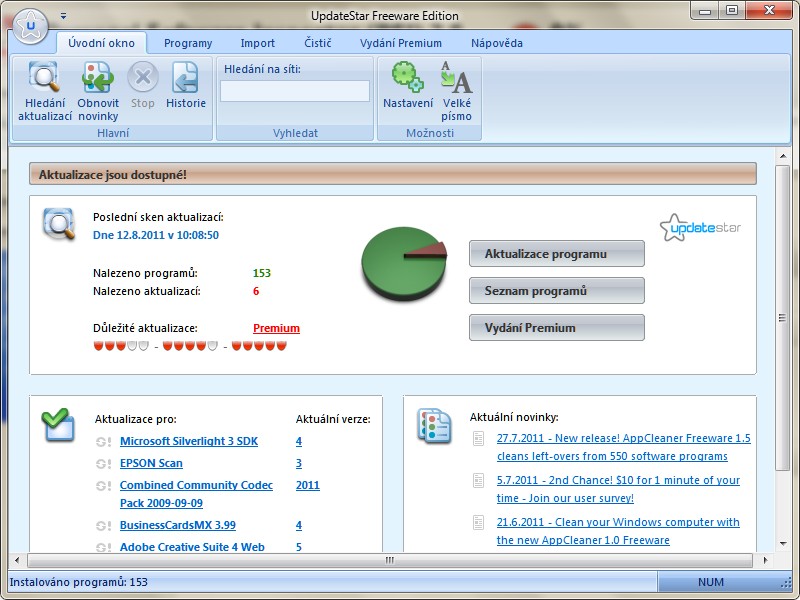Open Combined Community Codec Pack link
The width and height of the screenshot is (800, 600).
pos(196,494)
